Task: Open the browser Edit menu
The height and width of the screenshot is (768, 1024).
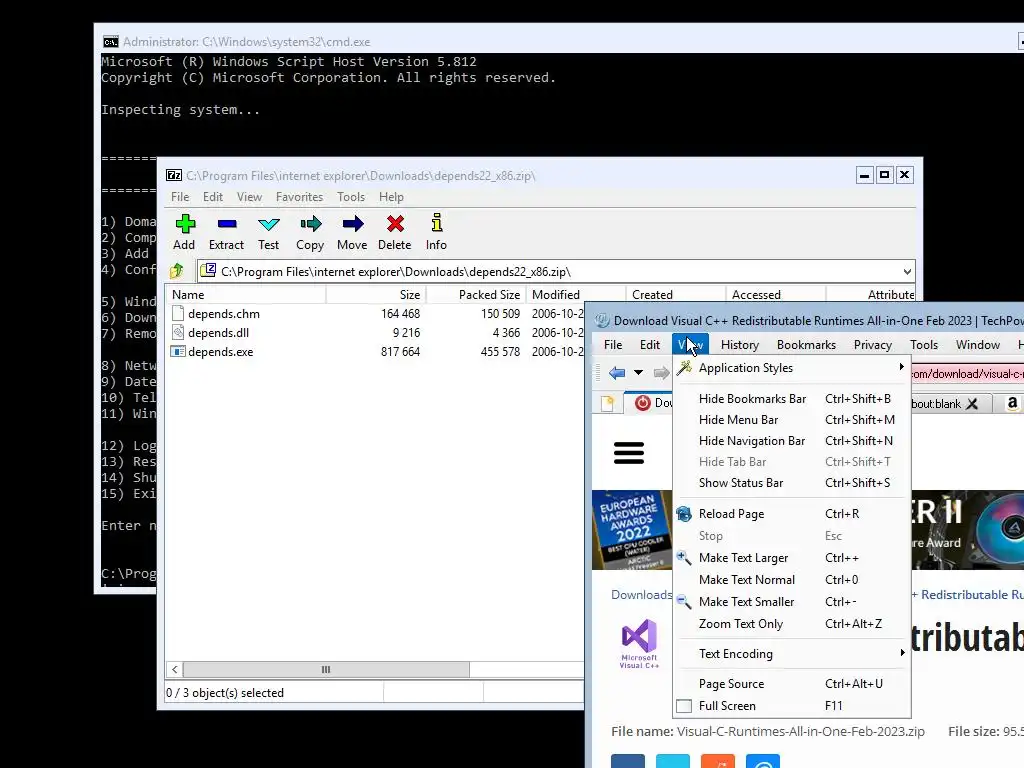Action: pos(649,344)
